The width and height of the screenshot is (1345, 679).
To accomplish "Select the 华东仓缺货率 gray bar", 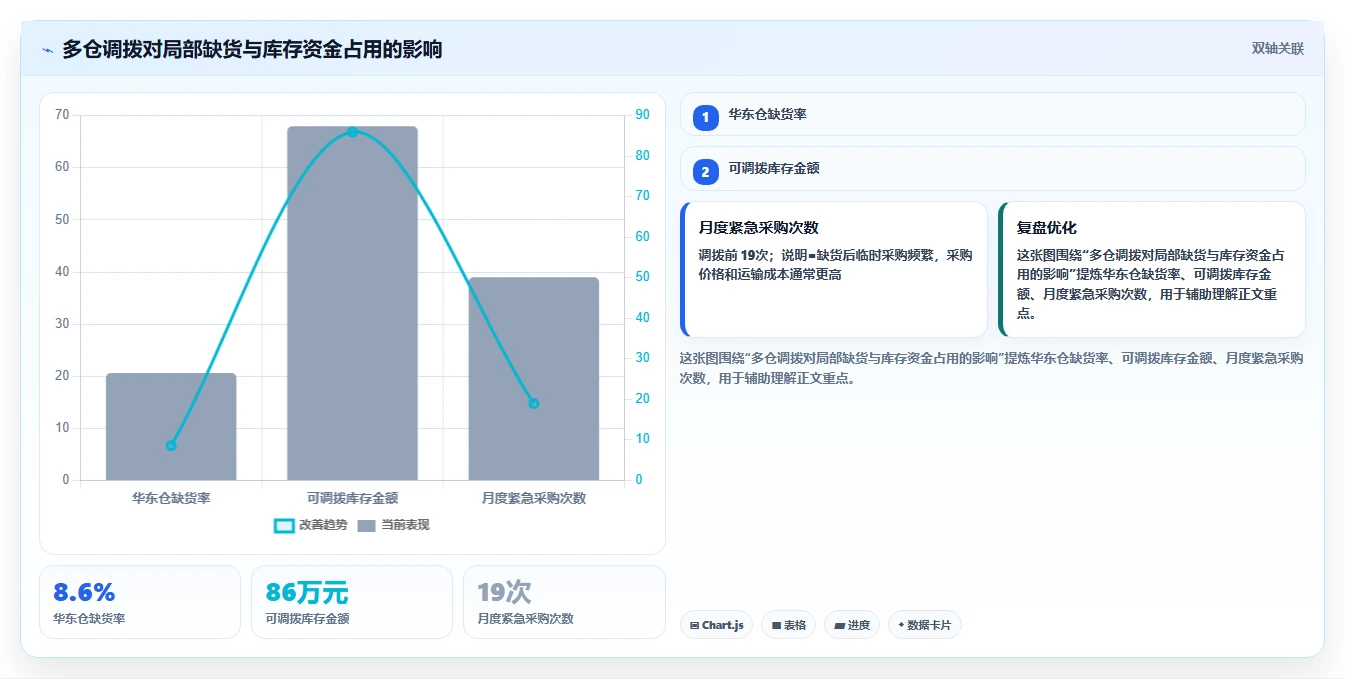I will (171, 427).
